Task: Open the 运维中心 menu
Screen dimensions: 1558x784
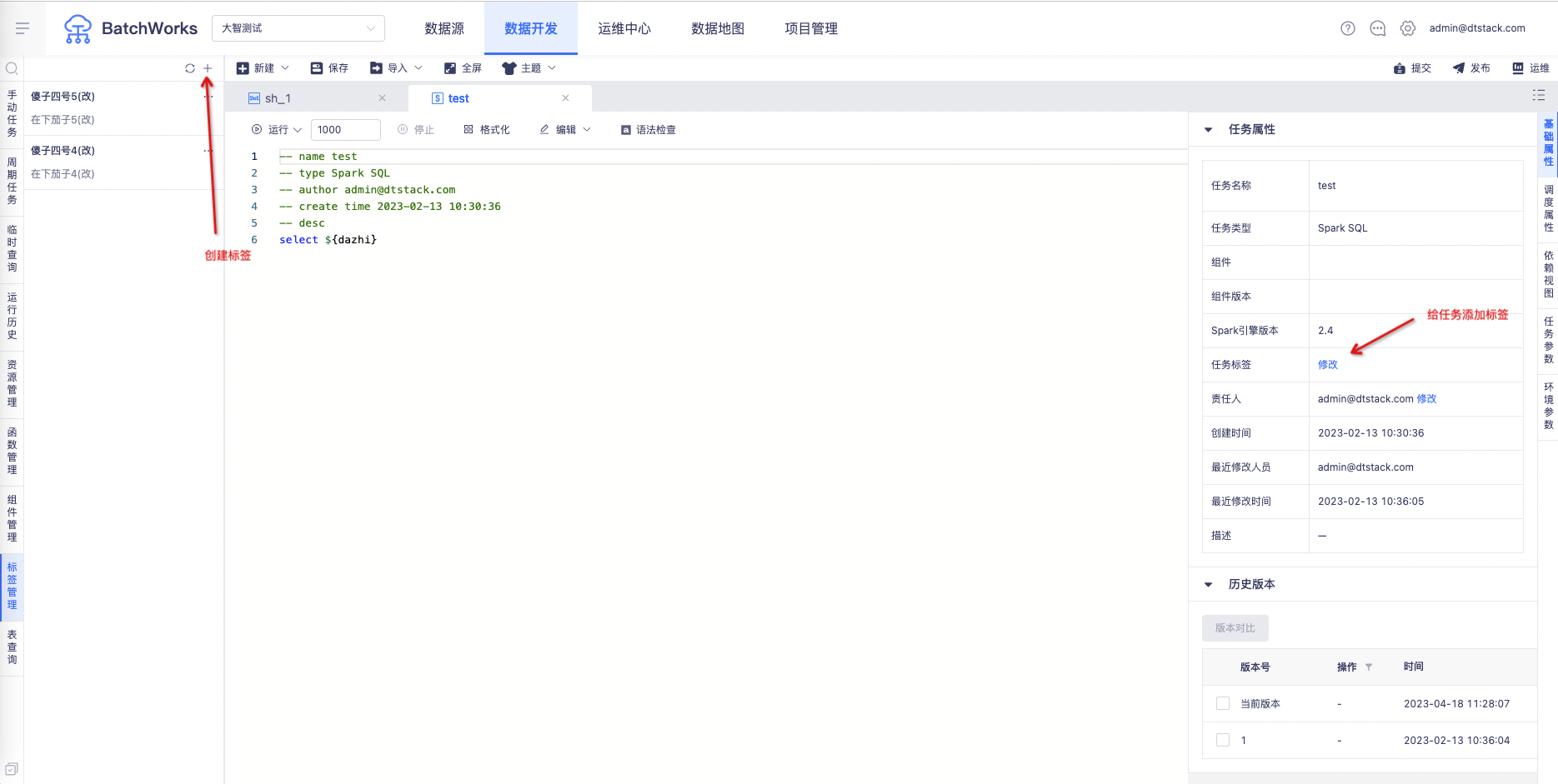Action: (x=624, y=28)
